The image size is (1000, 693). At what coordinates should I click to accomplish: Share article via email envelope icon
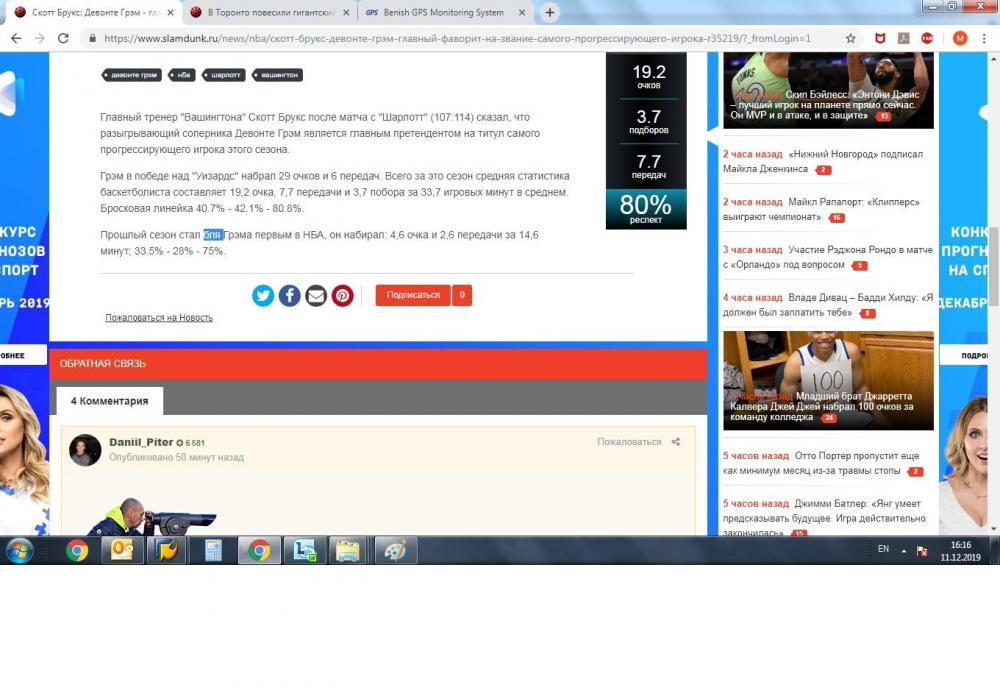(x=316, y=295)
